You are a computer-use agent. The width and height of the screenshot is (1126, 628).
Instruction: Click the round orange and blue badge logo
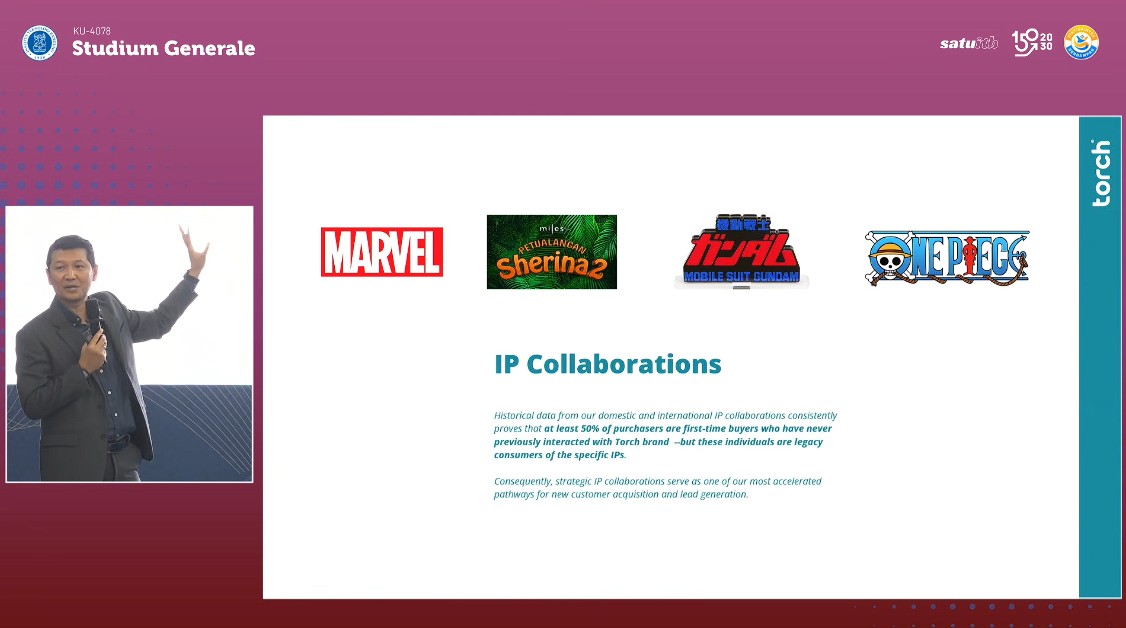[x=1081, y=42]
